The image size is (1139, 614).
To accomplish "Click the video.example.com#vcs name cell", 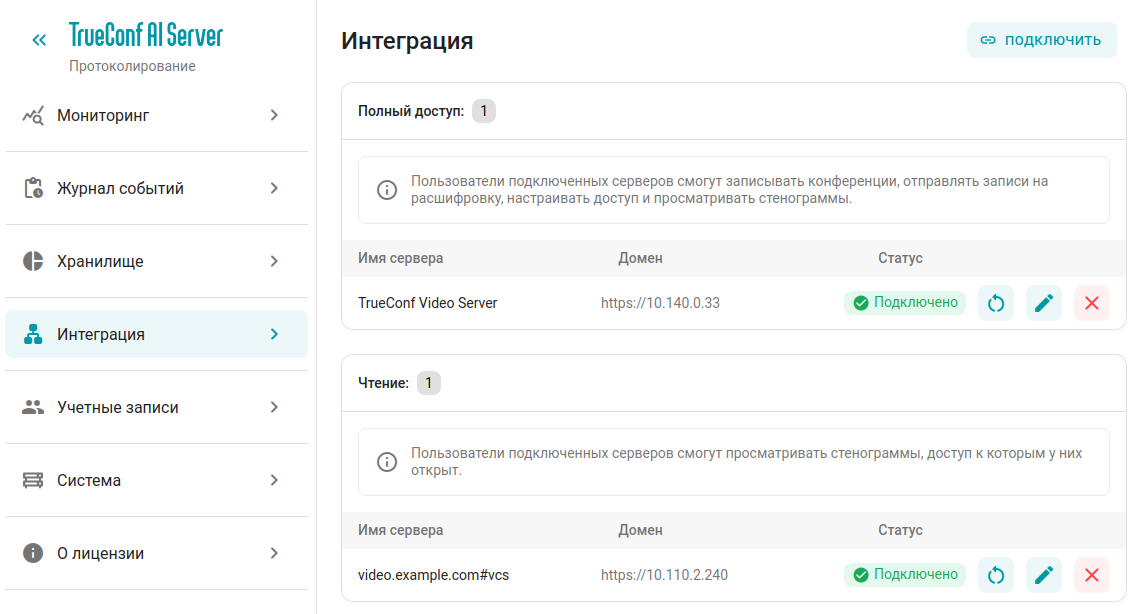I will tap(433, 575).
